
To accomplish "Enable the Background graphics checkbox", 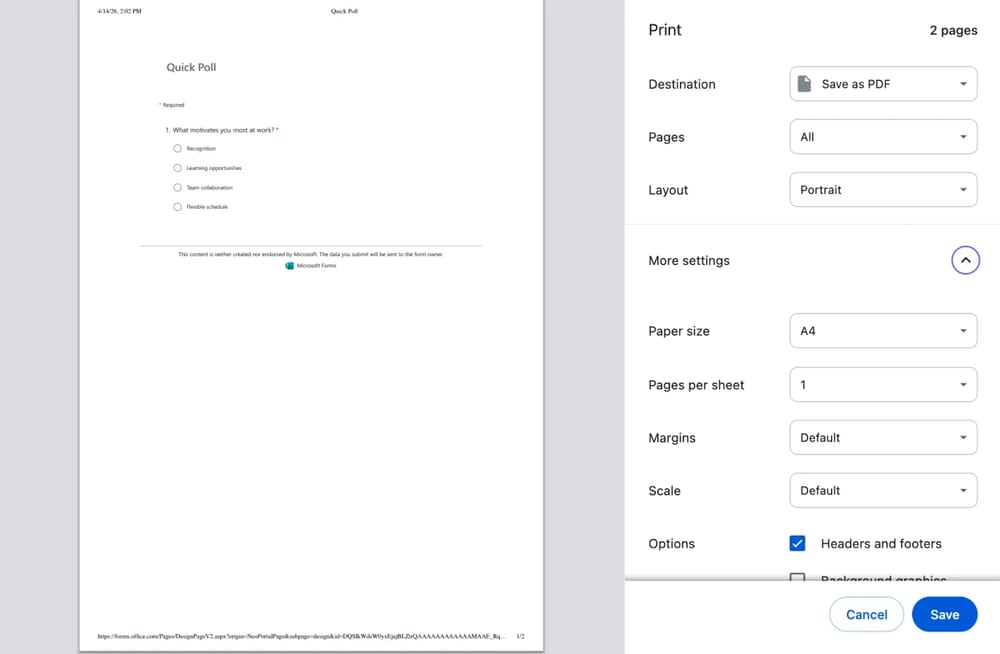I will (797, 579).
